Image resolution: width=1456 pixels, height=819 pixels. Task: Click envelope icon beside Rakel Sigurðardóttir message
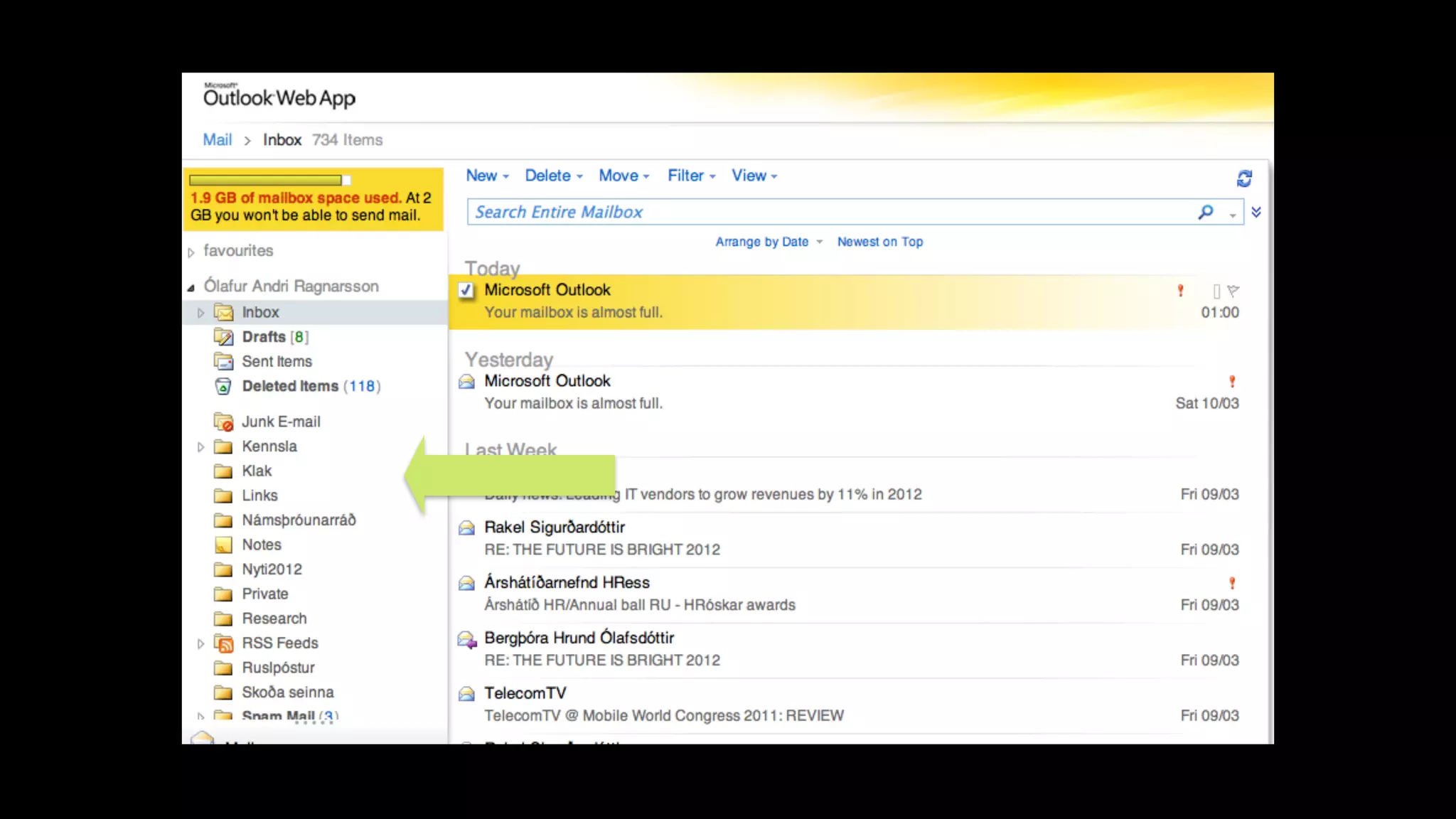(x=466, y=528)
